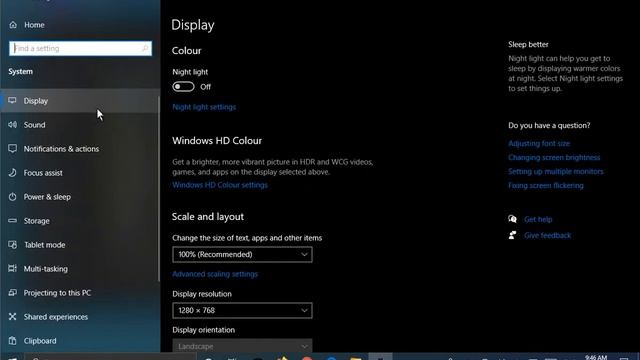
Task: Click the Display page heading
Action: (193, 25)
